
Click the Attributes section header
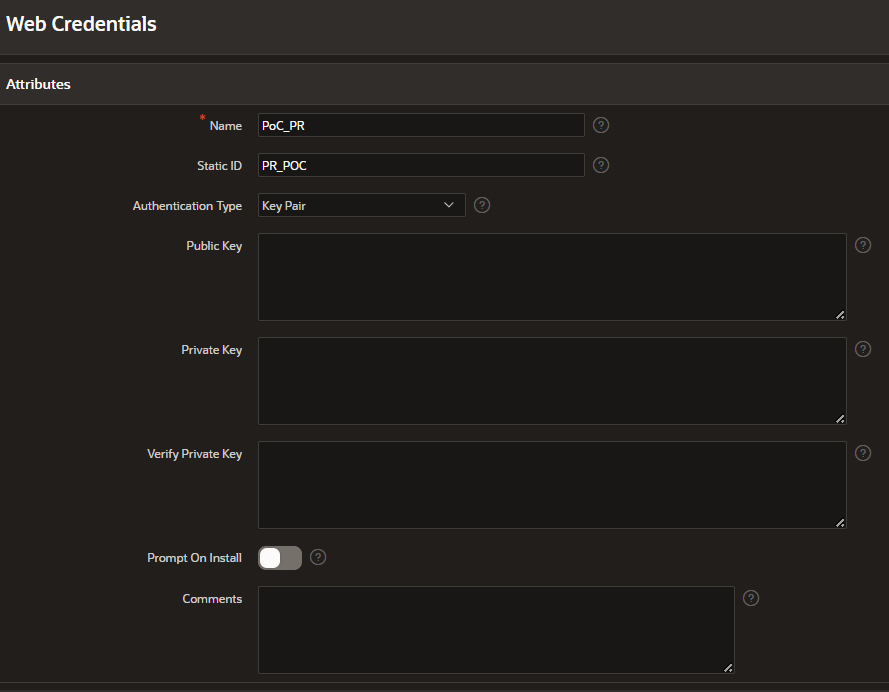pos(39,84)
